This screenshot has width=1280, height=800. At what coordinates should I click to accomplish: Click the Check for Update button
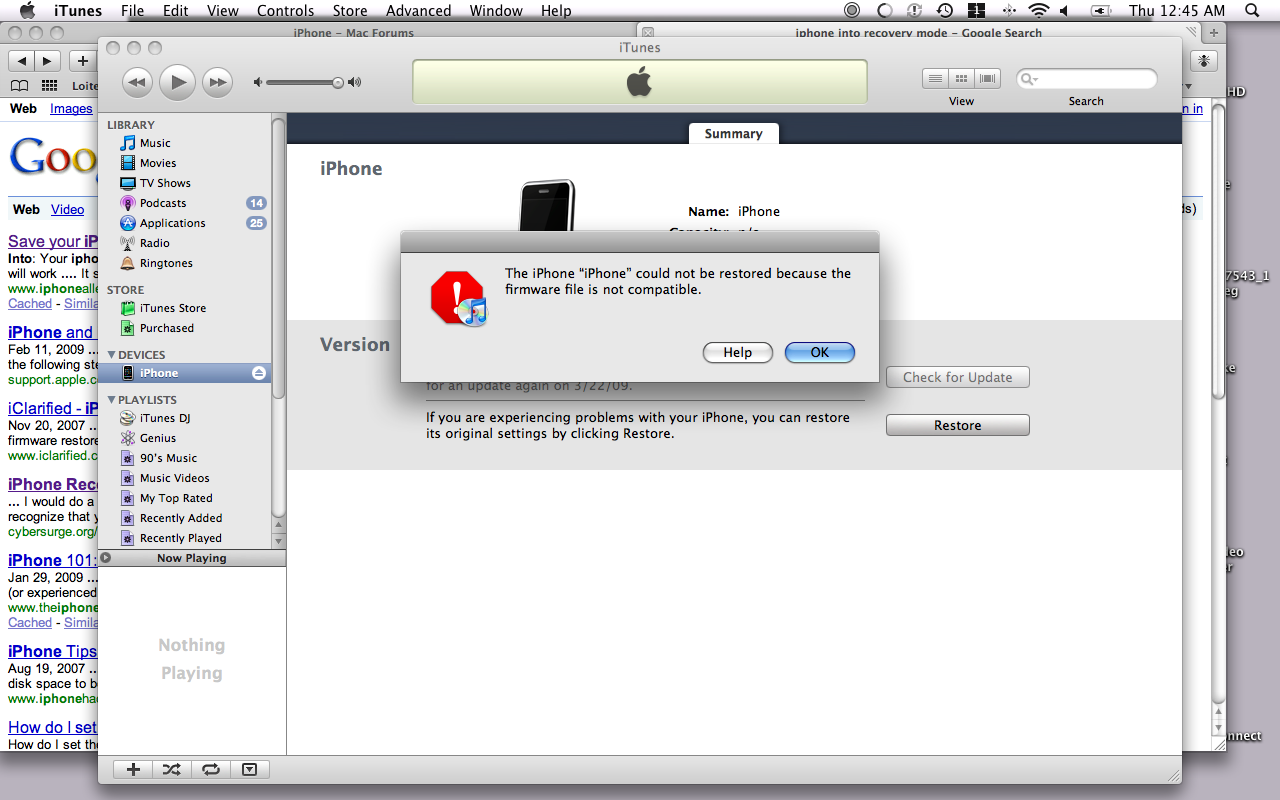click(x=958, y=378)
